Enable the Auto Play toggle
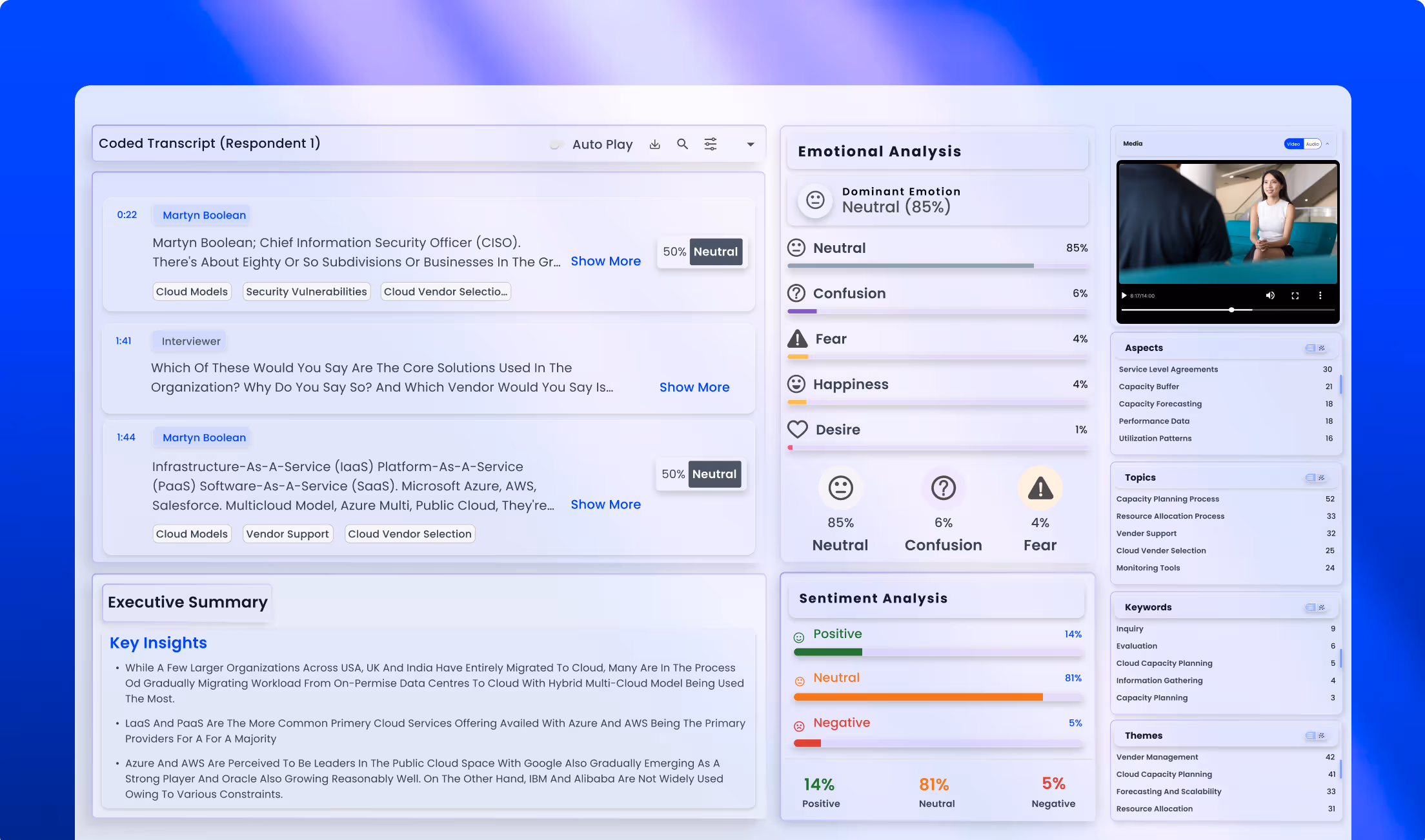The height and width of the screenshot is (840, 1425). point(556,145)
